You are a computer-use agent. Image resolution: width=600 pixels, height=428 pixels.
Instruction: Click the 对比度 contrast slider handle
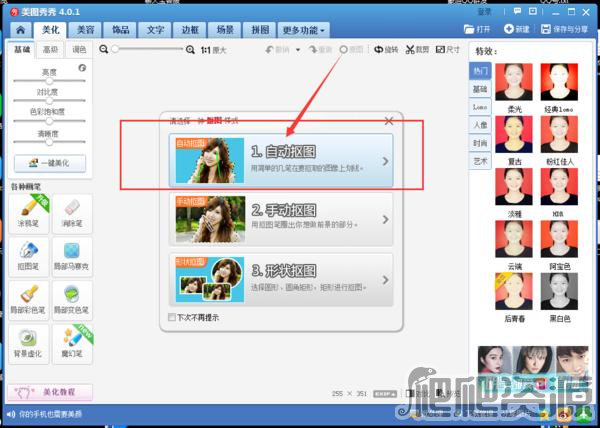click(49, 101)
